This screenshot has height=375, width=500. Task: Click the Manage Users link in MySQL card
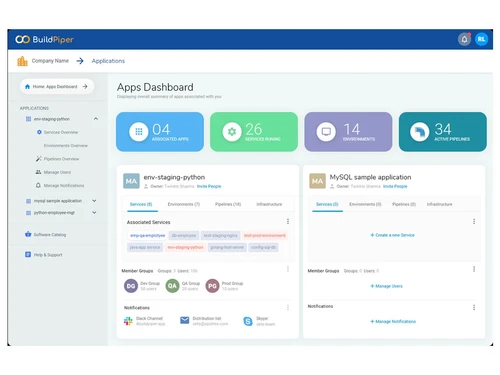click(x=386, y=286)
